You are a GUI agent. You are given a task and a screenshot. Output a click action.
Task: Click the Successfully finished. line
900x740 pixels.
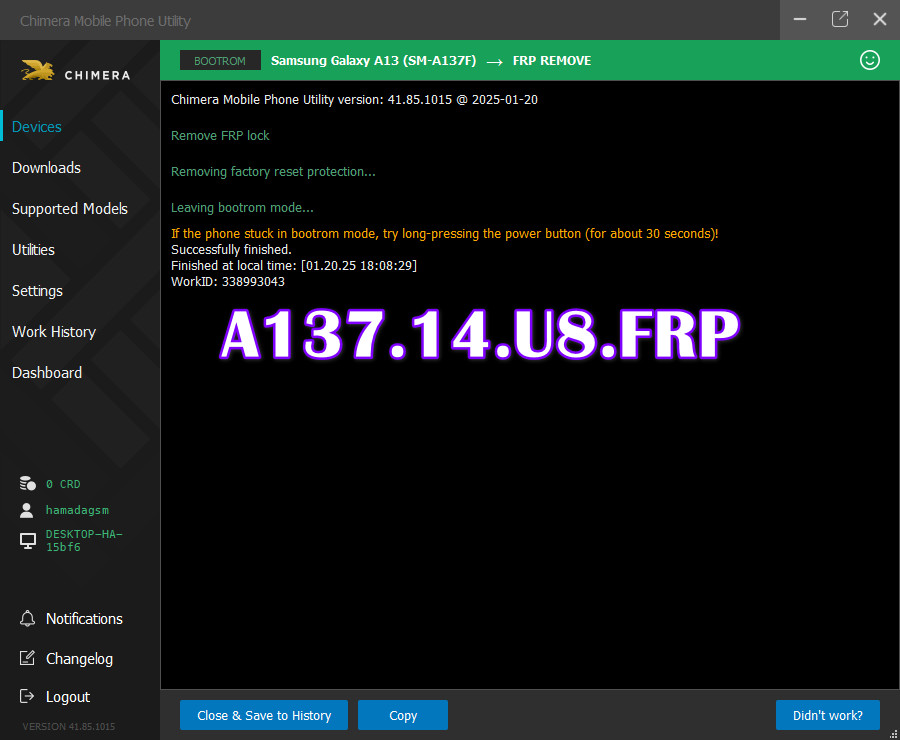point(231,250)
